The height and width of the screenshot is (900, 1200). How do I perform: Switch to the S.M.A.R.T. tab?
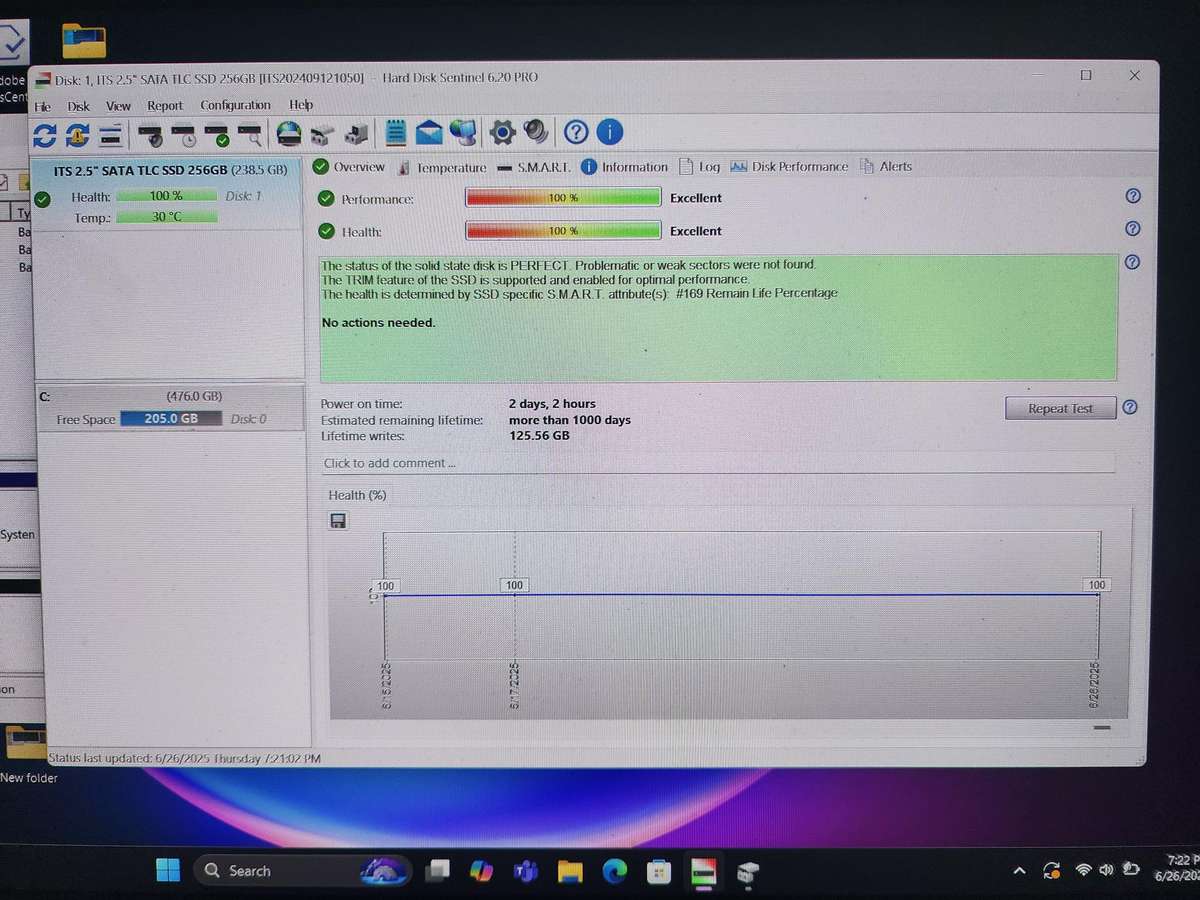pos(539,167)
